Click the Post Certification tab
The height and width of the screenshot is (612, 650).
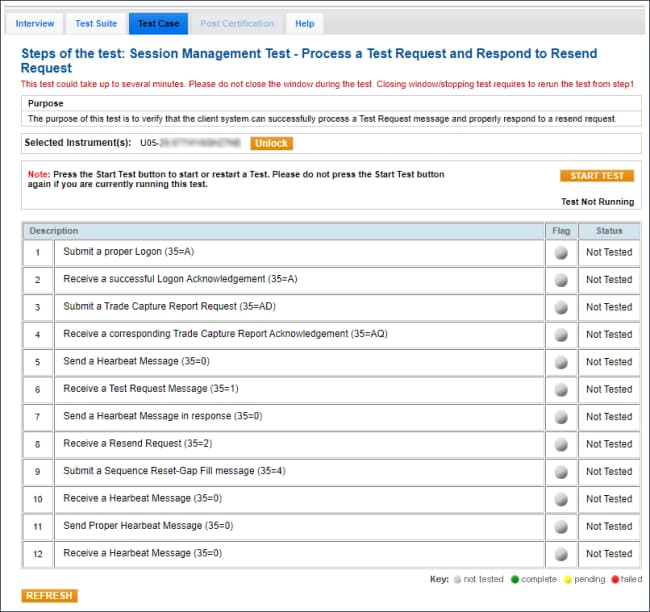click(x=236, y=23)
